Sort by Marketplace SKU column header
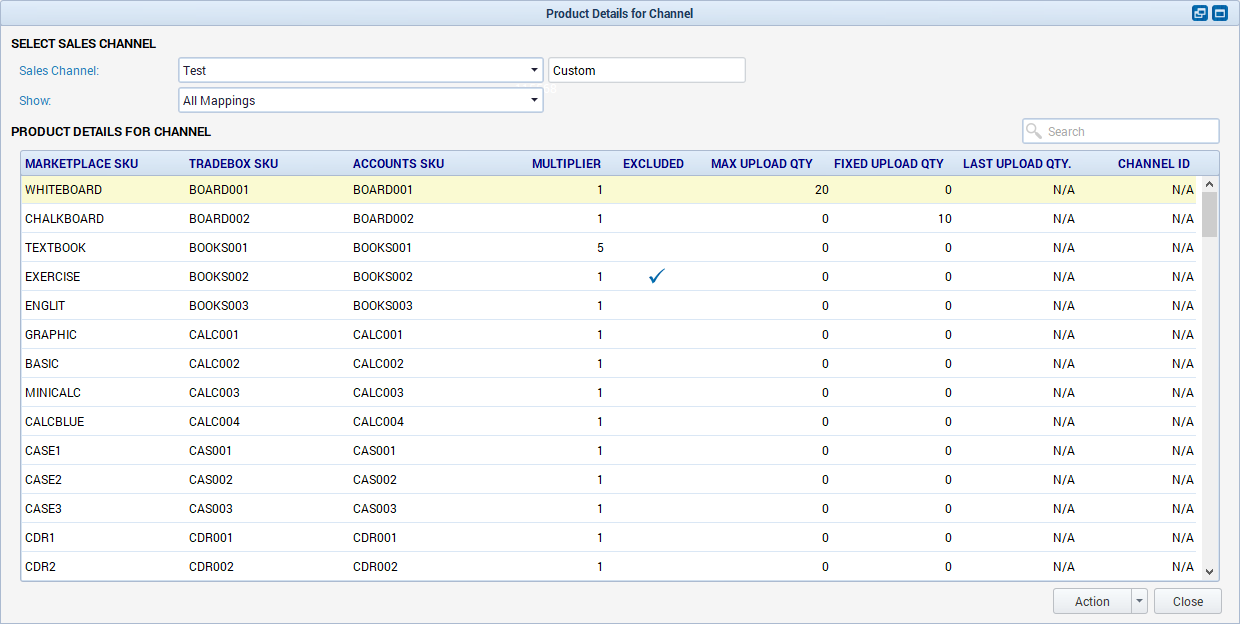The height and width of the screenshot is (624, 1240). (x=82, y=164)
